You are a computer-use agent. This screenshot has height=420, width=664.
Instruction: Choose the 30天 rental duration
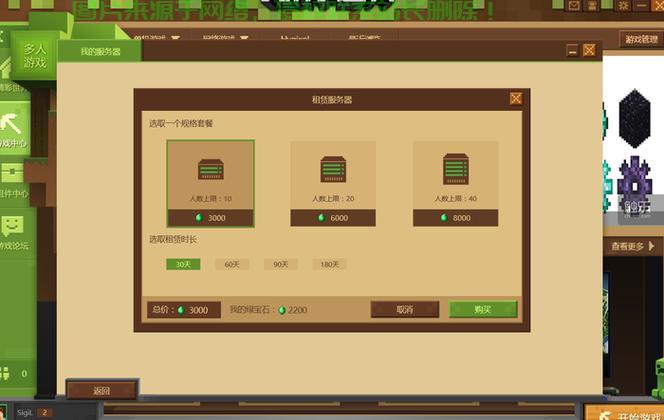click(183, 264)
